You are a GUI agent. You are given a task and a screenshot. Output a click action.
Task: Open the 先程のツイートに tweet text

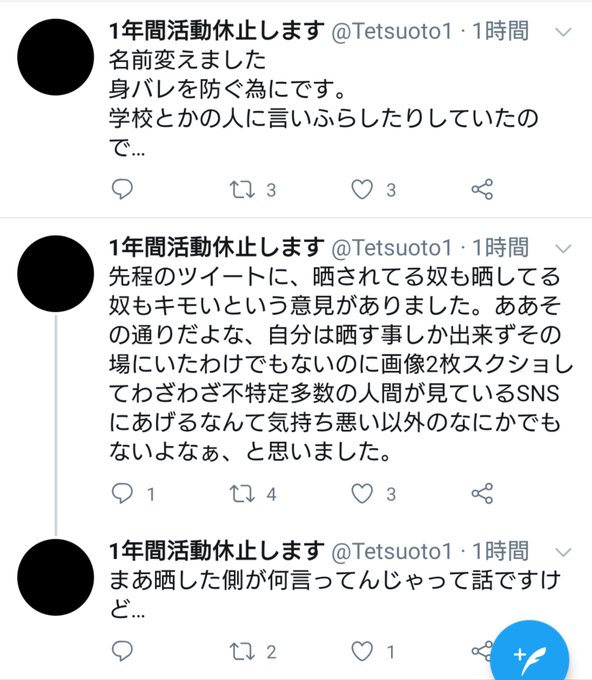click(340, 364)
